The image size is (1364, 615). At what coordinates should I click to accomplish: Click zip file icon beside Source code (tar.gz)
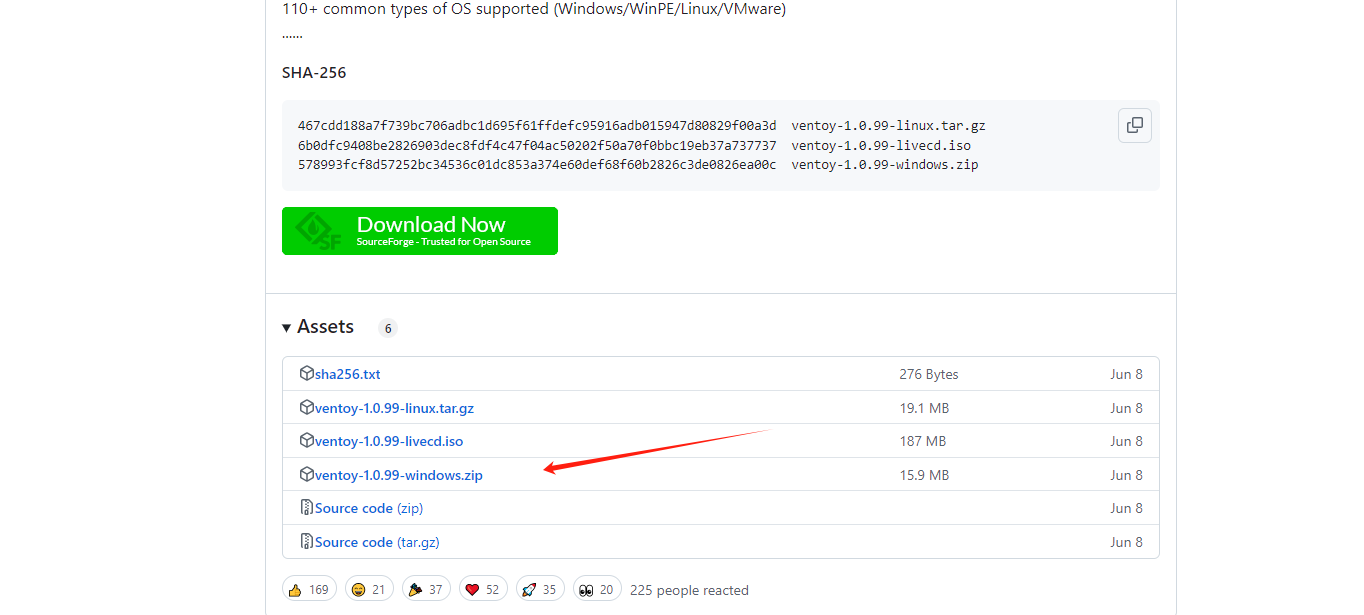tap(307, 541)
